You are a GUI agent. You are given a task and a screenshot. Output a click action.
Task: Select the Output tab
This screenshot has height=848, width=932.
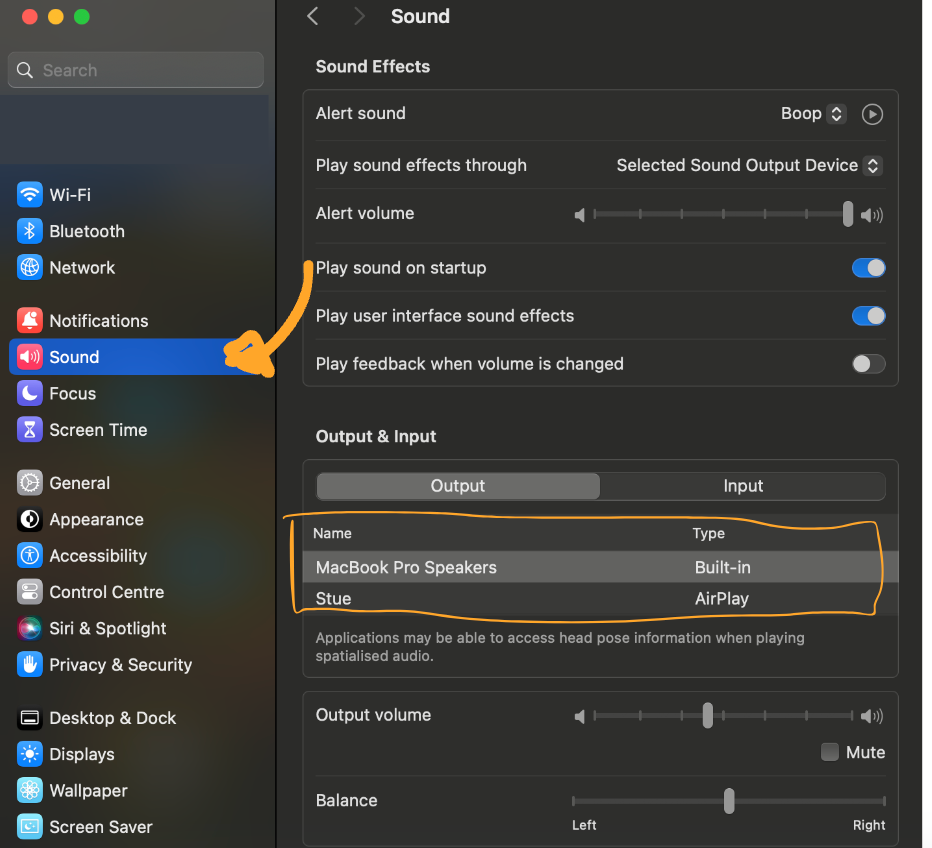458,486
